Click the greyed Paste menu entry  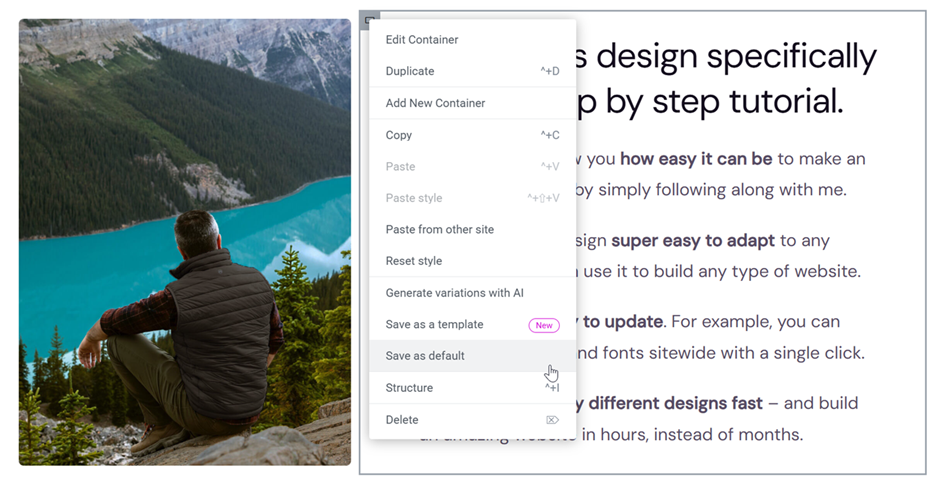coord(472,166)
